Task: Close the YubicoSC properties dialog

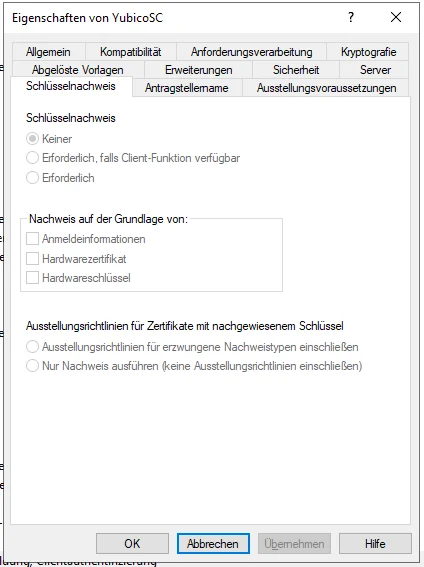Action: point(396,17)
